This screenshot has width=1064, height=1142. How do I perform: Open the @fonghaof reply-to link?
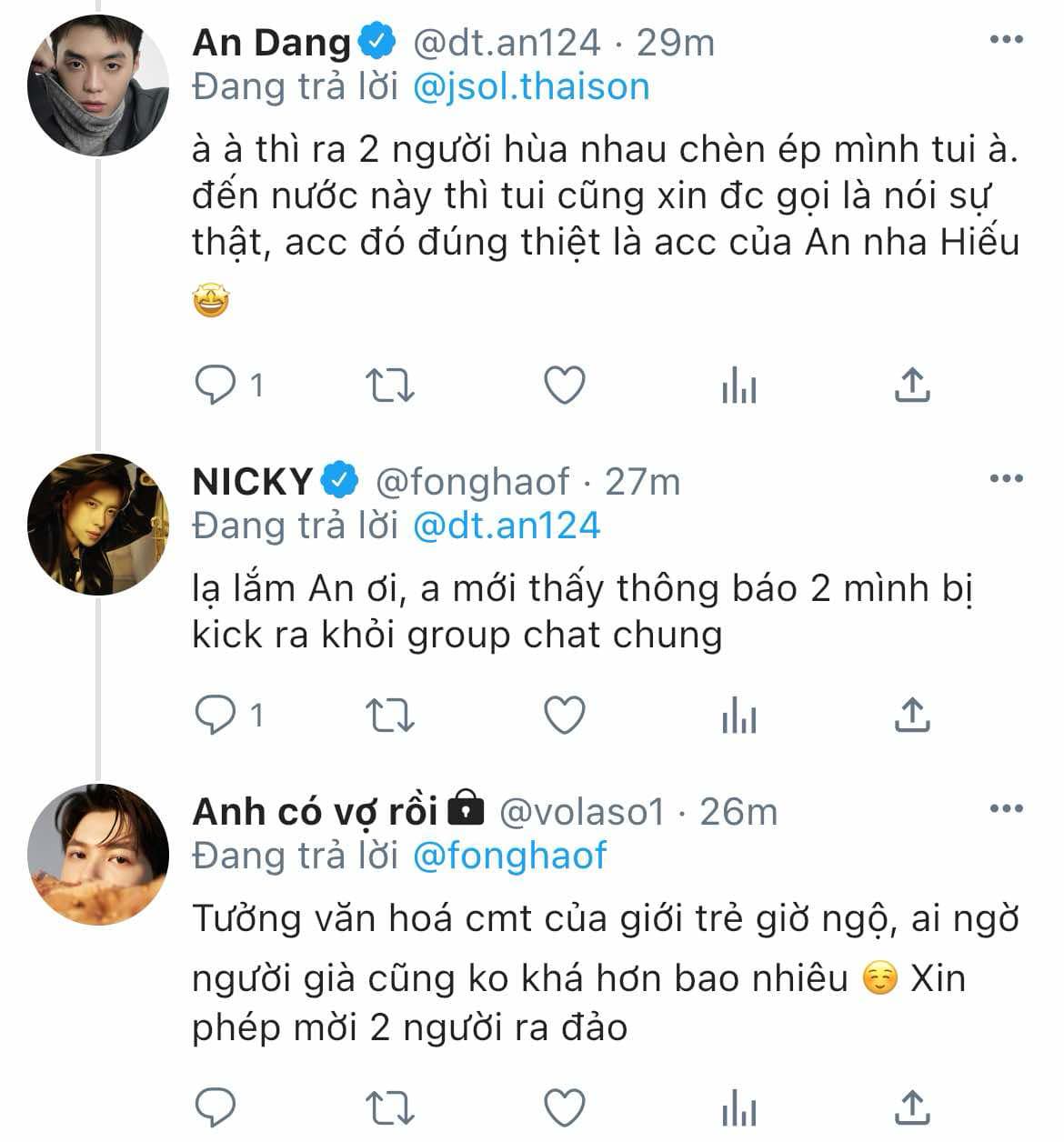(509, 856)
